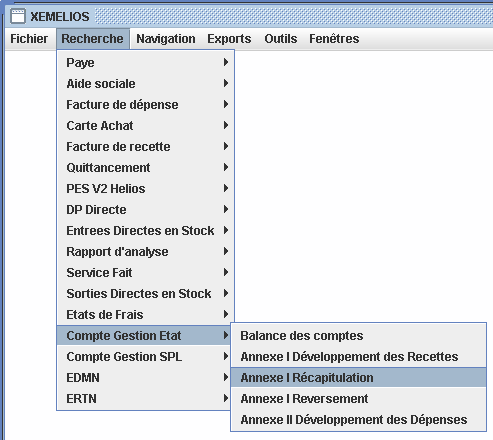493x440 pixels.
Task: Open the Navigation menu
Action: click(166, 39)
